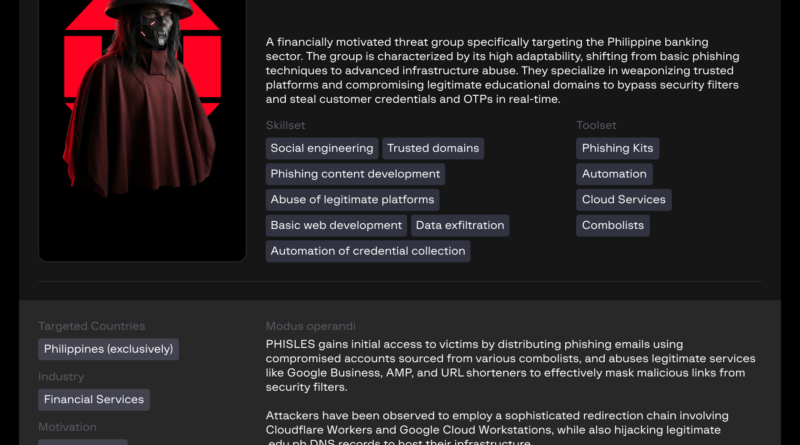Select the Financial Services industry tag
The height and width of the screenshot is (445, 800).
coord(94,400)
